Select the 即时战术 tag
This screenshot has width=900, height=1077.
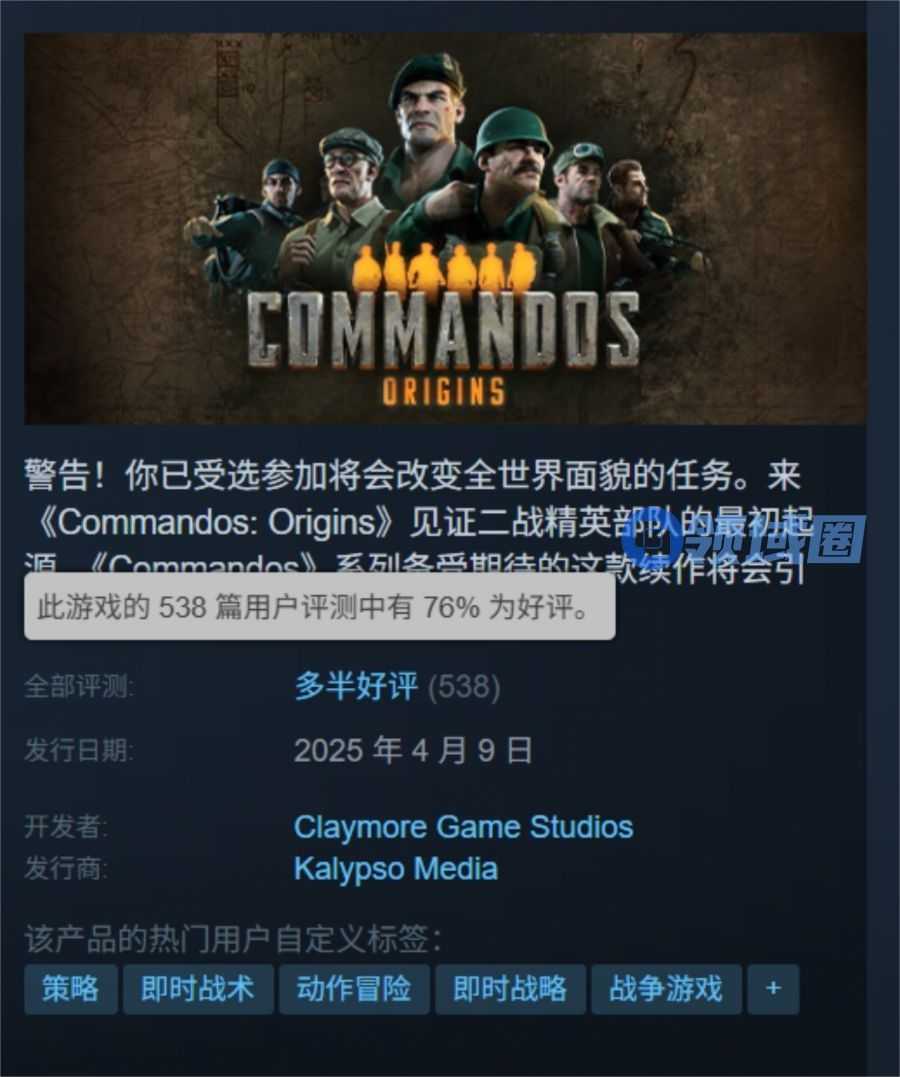coord(198,988)
